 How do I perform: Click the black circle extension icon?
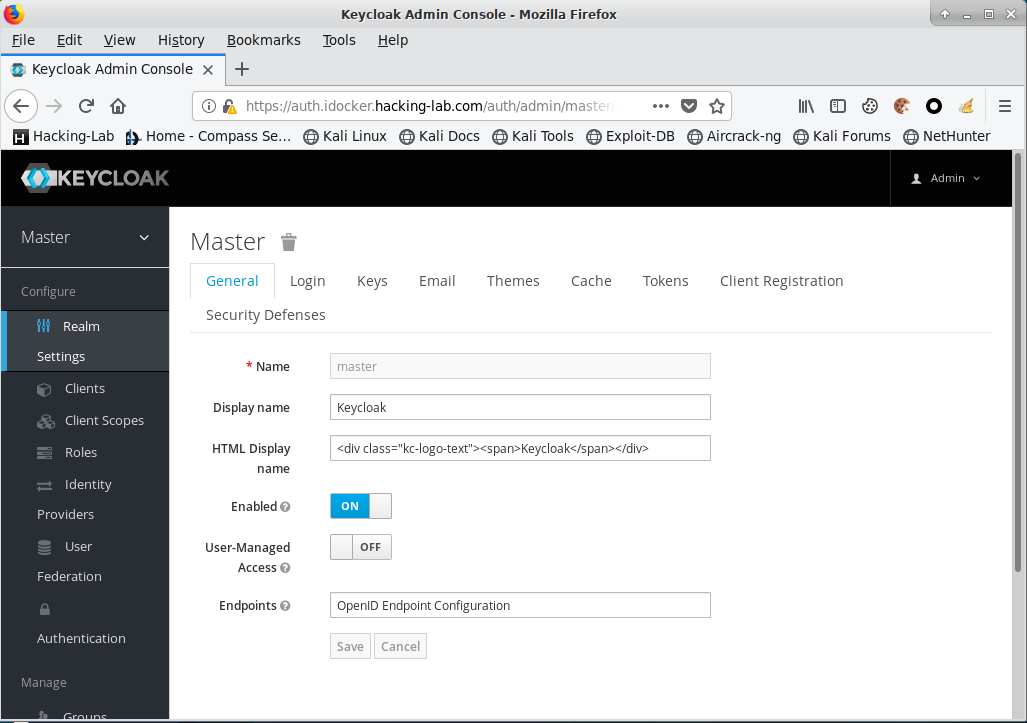coord(934,106)
